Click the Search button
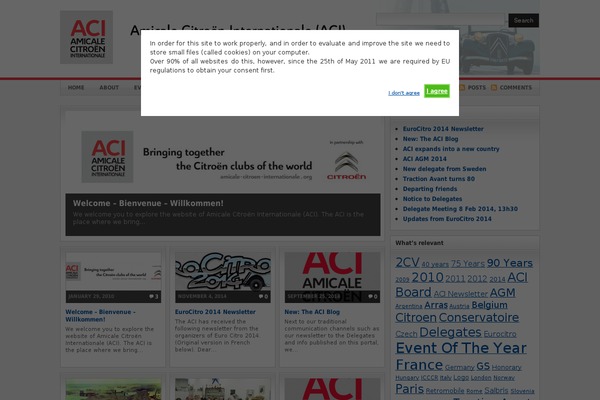This screenshot has height=400, width=600. (x=523, y=20)
